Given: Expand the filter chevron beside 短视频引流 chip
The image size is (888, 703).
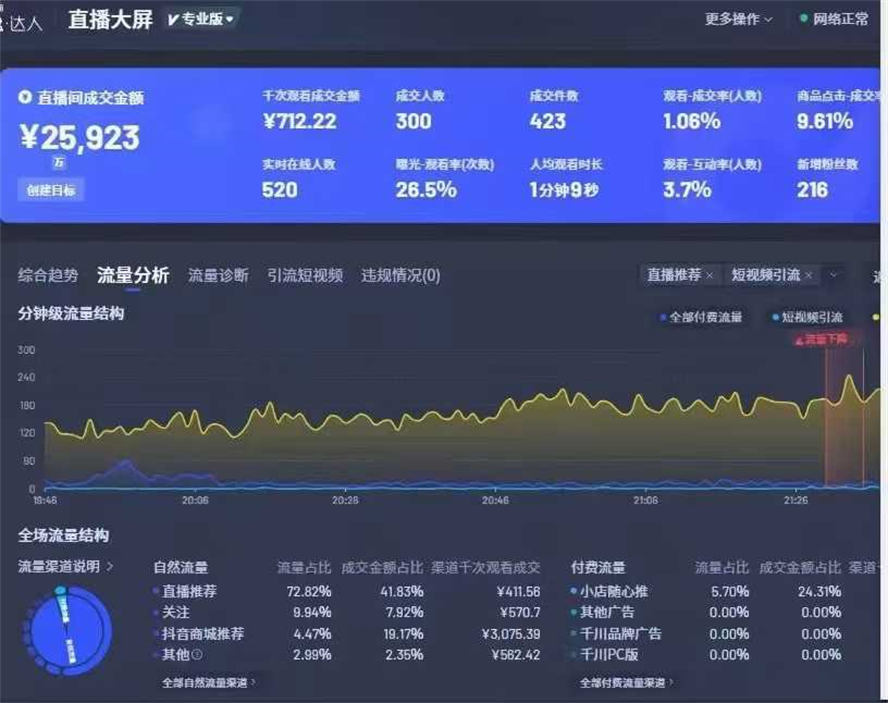Looking at the screenshot, I should 832,275.
